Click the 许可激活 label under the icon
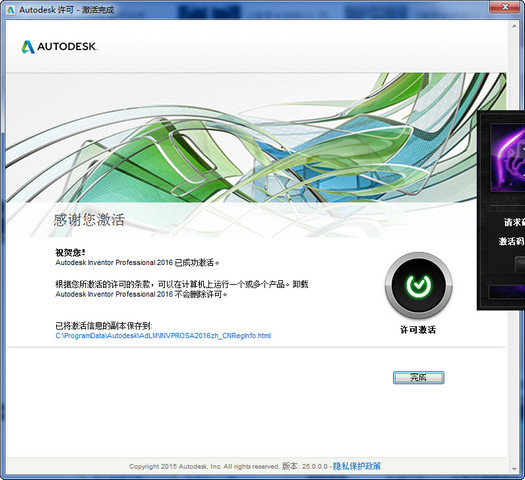Image resolution: width=525 pixels, height=480 pixels. pyautogui.click(x=418, y=330)
